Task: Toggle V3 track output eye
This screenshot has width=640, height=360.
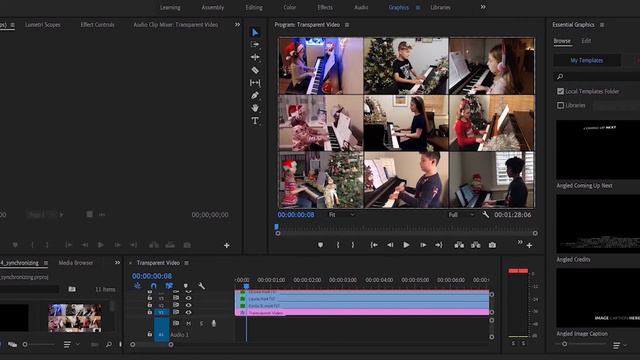Action: (189, 298)
